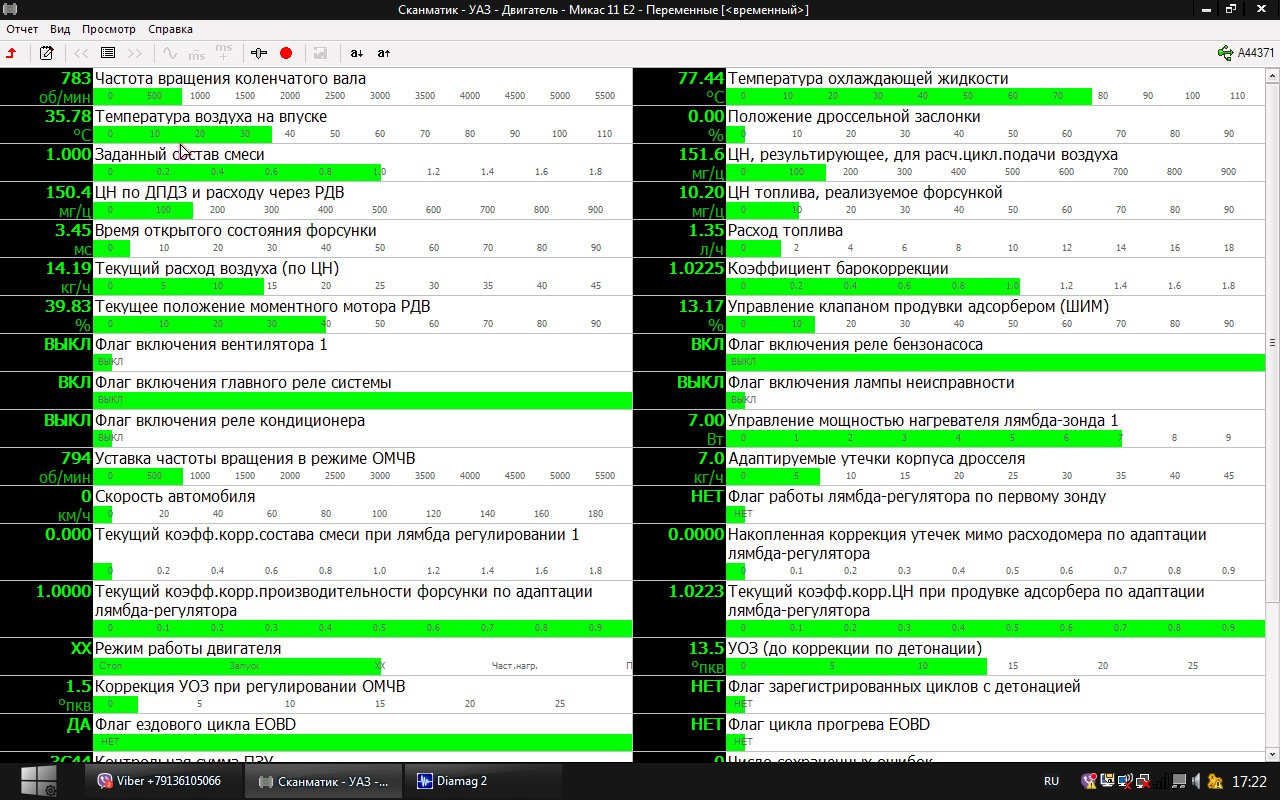Open the Справка menu
1280x800 pixels.
(x=170, y=29)
